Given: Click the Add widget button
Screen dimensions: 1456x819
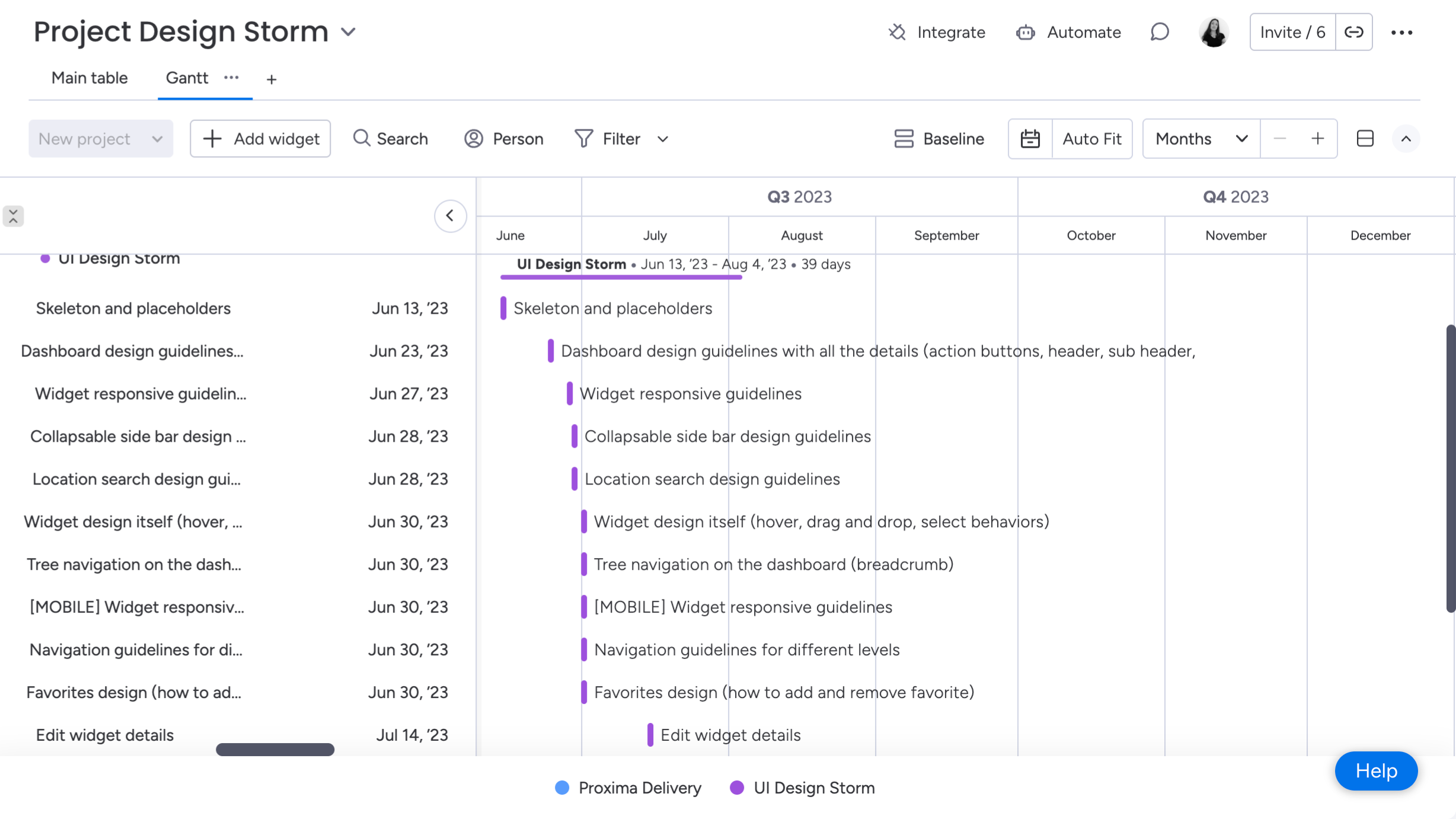Looking at the screenshot, I should (260, 139).
